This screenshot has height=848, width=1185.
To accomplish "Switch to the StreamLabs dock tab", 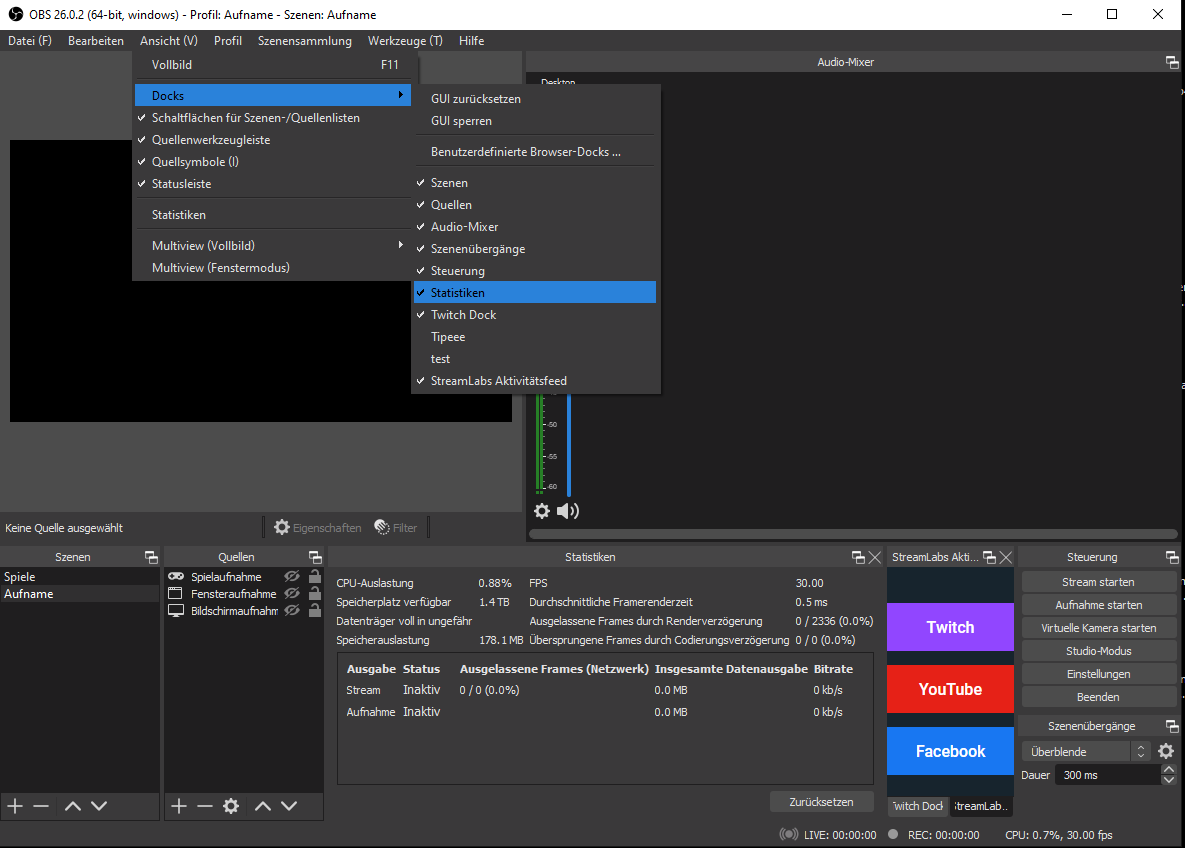I will click(x=982, y=806).
